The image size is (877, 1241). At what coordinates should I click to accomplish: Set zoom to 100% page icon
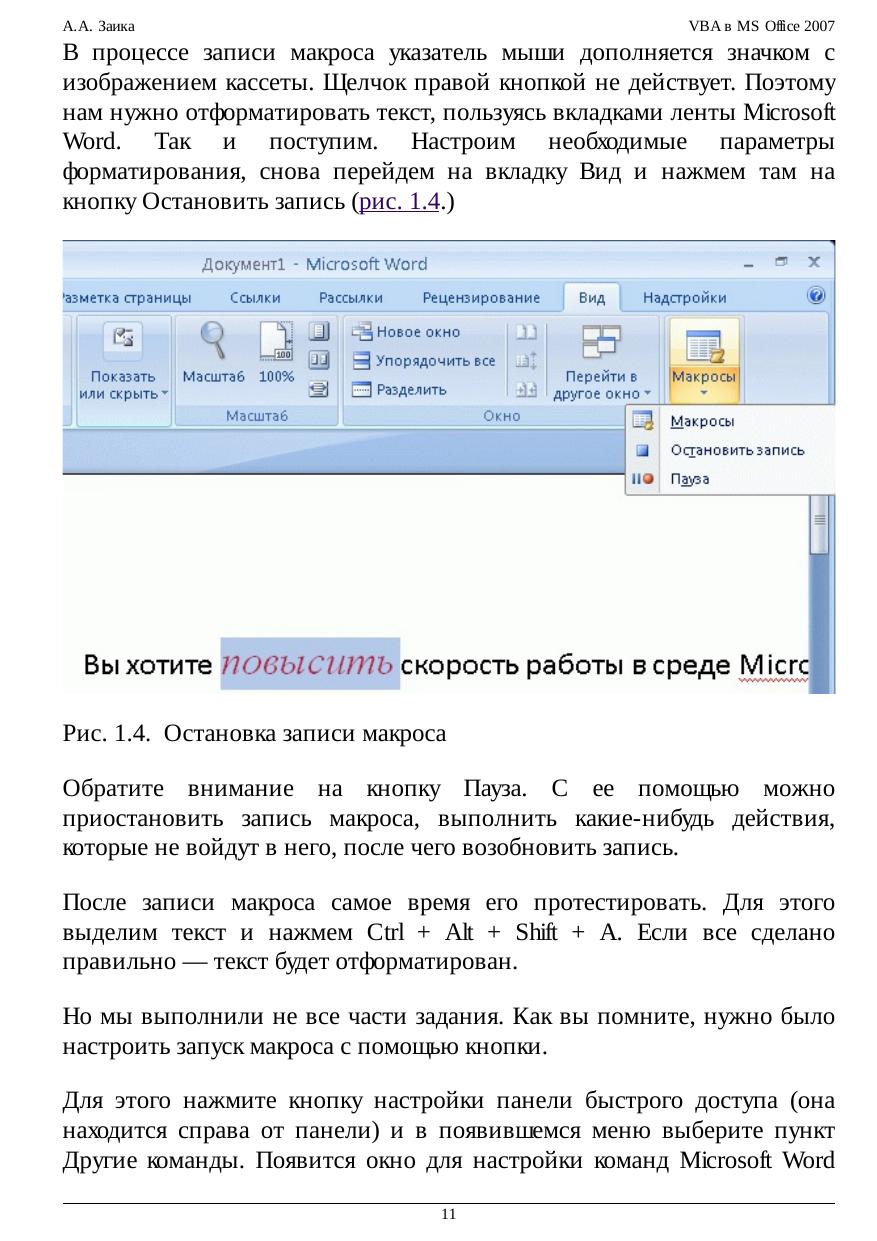click(276, 343)
